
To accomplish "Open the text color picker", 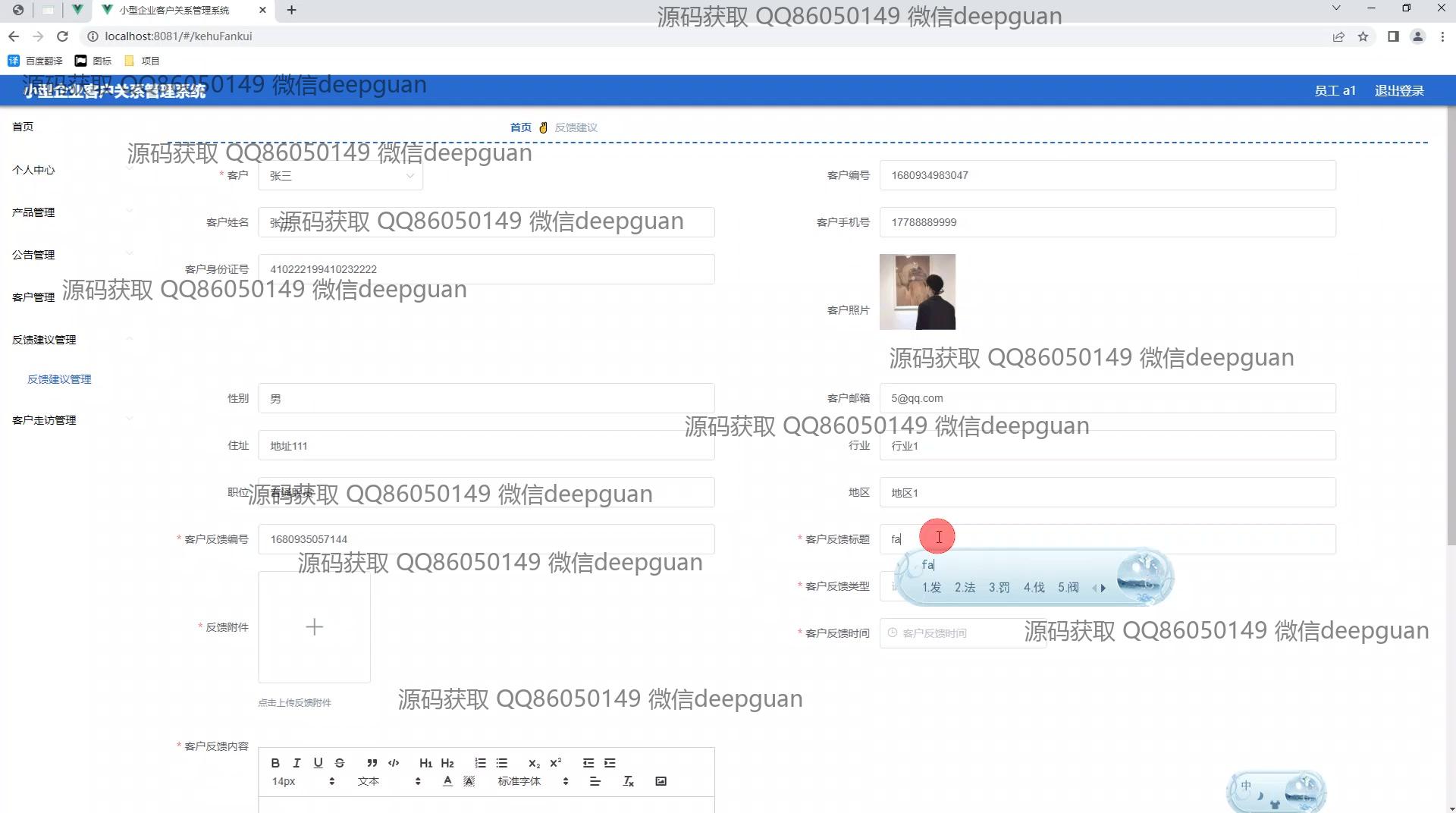I will [x=447, y=781].
